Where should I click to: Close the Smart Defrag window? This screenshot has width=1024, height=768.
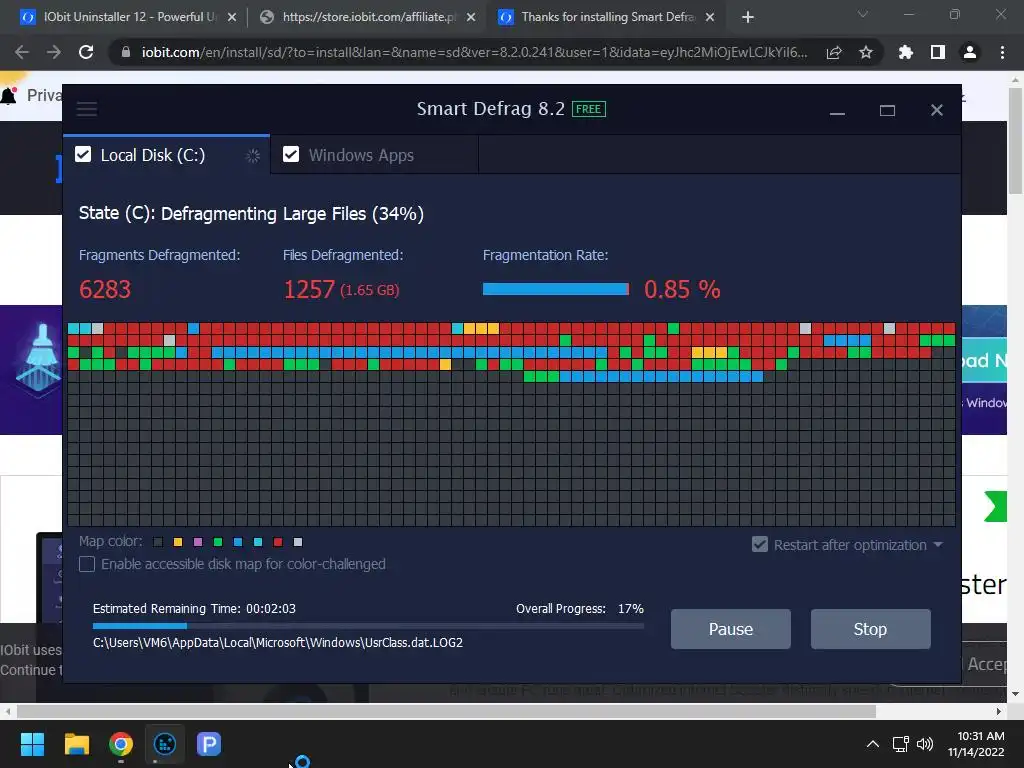936,110
